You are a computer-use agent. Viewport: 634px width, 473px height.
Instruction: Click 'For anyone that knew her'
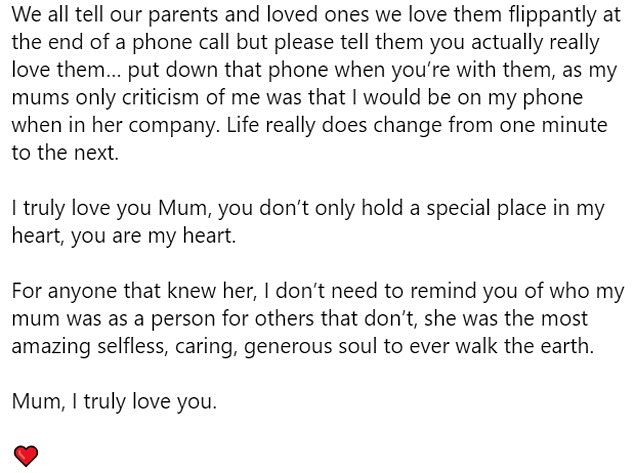coord(133,291)
